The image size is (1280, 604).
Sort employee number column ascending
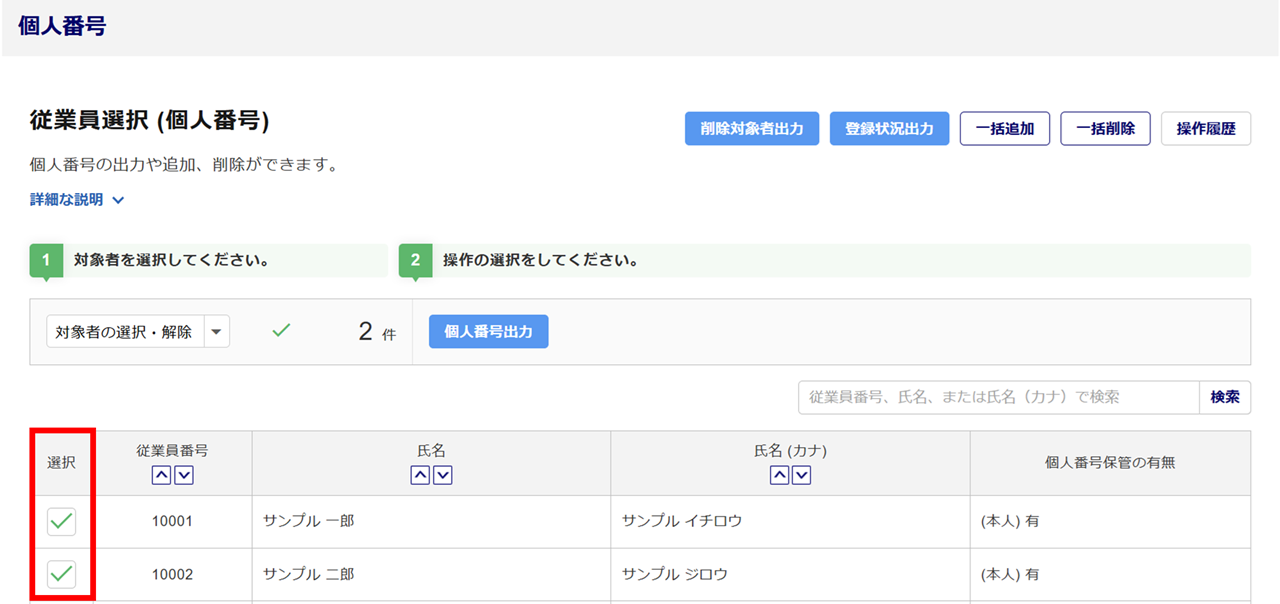pos(161,476)
